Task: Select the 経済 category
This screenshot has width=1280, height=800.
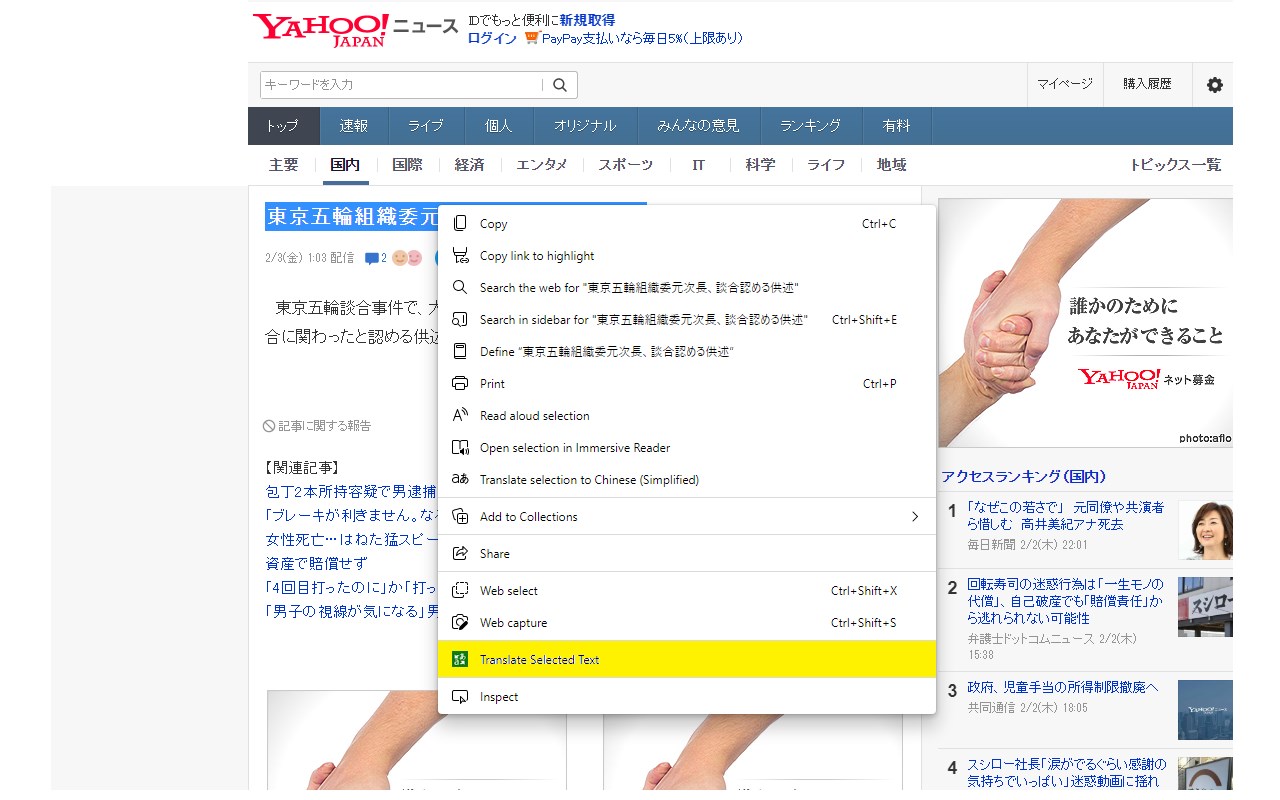Action: pyautogui.click(x=469, y=165)
